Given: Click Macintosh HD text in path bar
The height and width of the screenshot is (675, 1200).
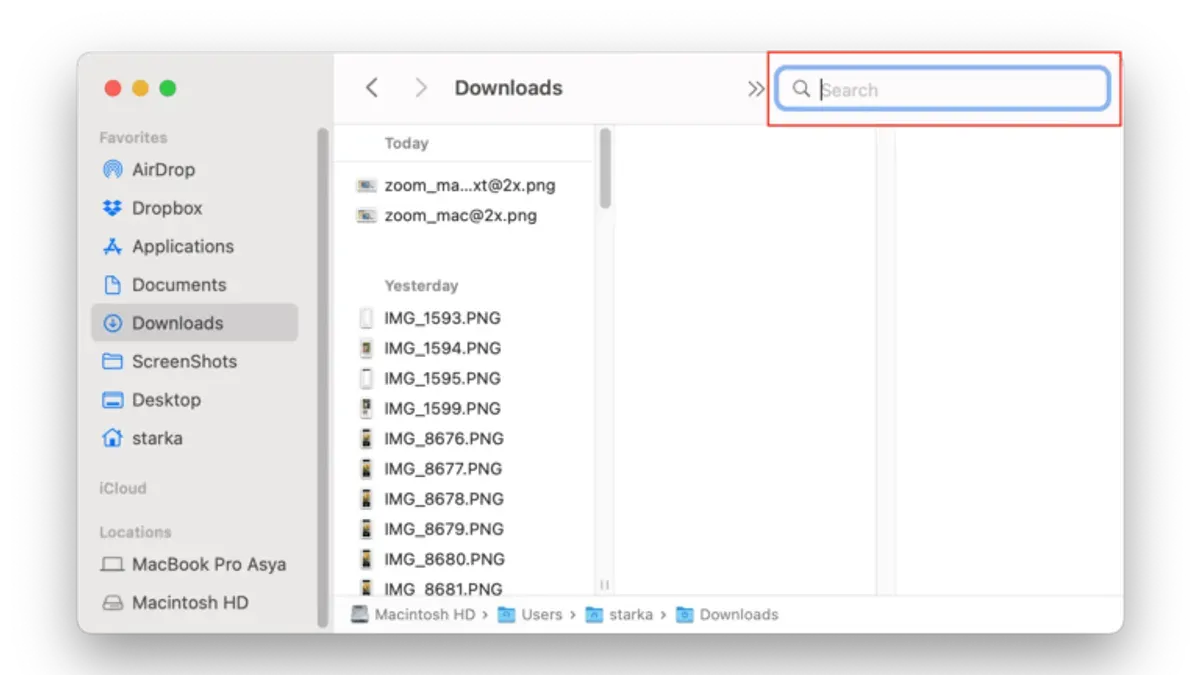Looking at the screenshot, I should pos(425,615).
